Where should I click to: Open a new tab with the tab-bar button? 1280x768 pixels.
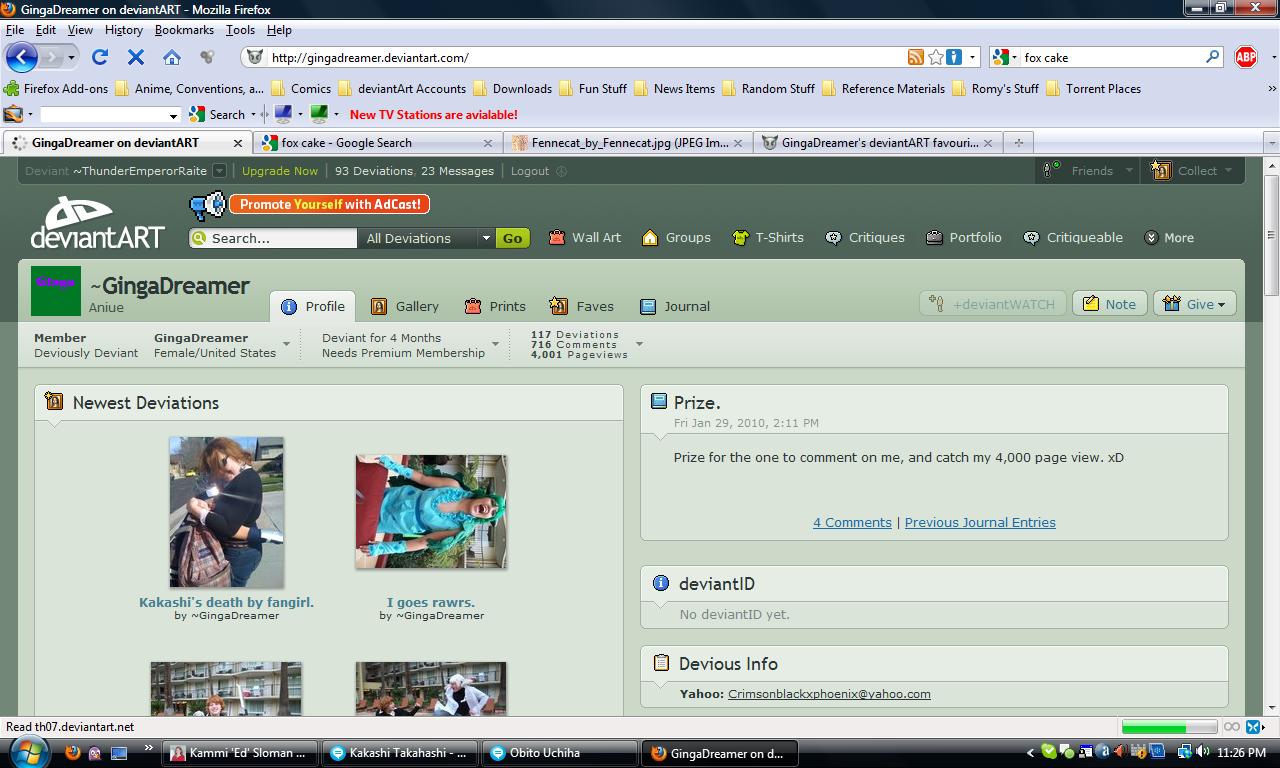pos(1018,142)
